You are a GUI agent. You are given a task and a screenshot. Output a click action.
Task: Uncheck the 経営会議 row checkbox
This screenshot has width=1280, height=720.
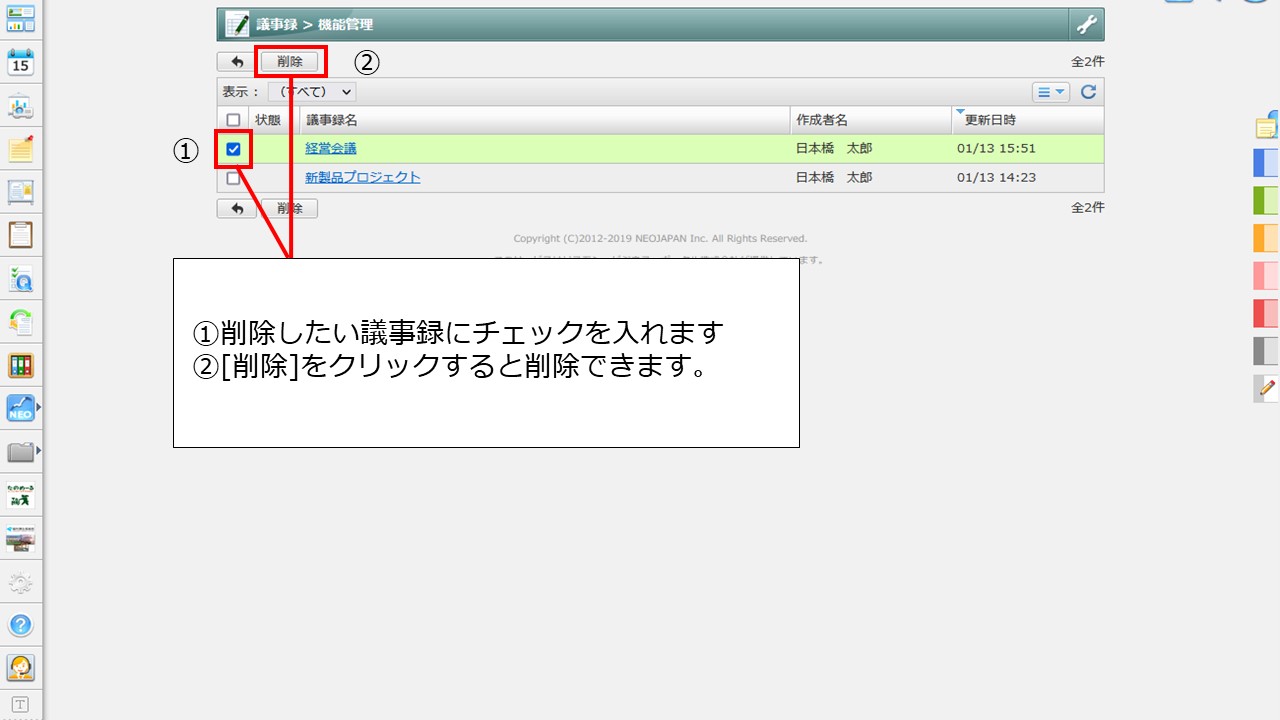point(234,148)
